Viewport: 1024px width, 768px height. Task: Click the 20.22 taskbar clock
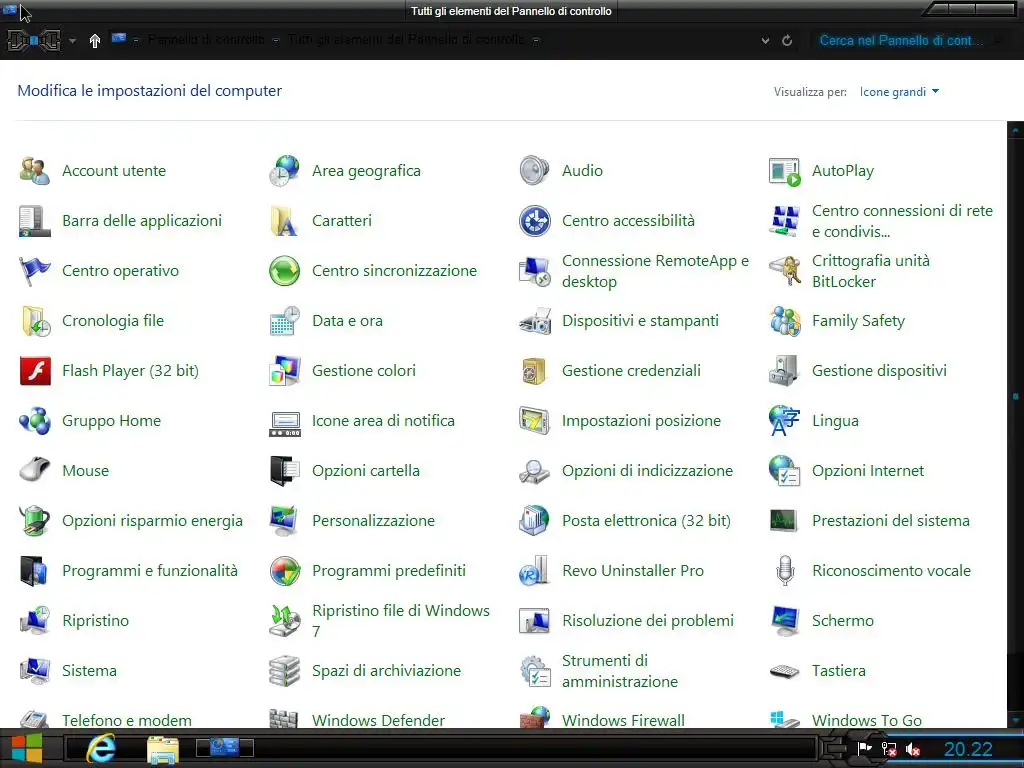968,749
